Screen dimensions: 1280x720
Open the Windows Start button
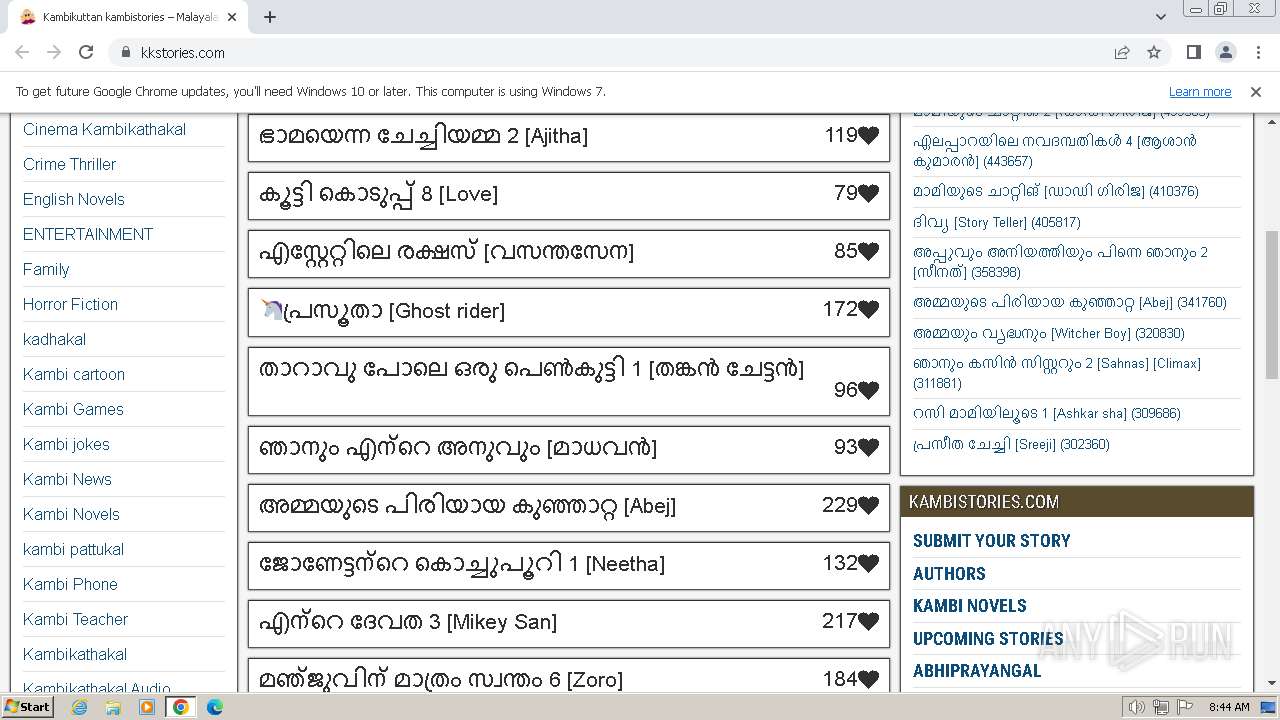click(27, 706)
